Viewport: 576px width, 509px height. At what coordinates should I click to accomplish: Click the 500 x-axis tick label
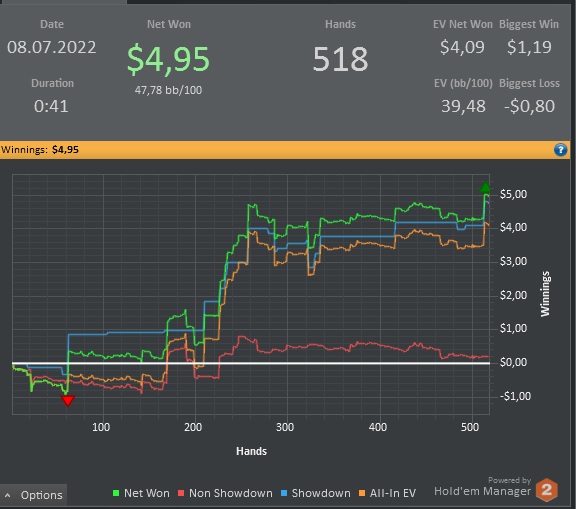[x=470, y=427]
